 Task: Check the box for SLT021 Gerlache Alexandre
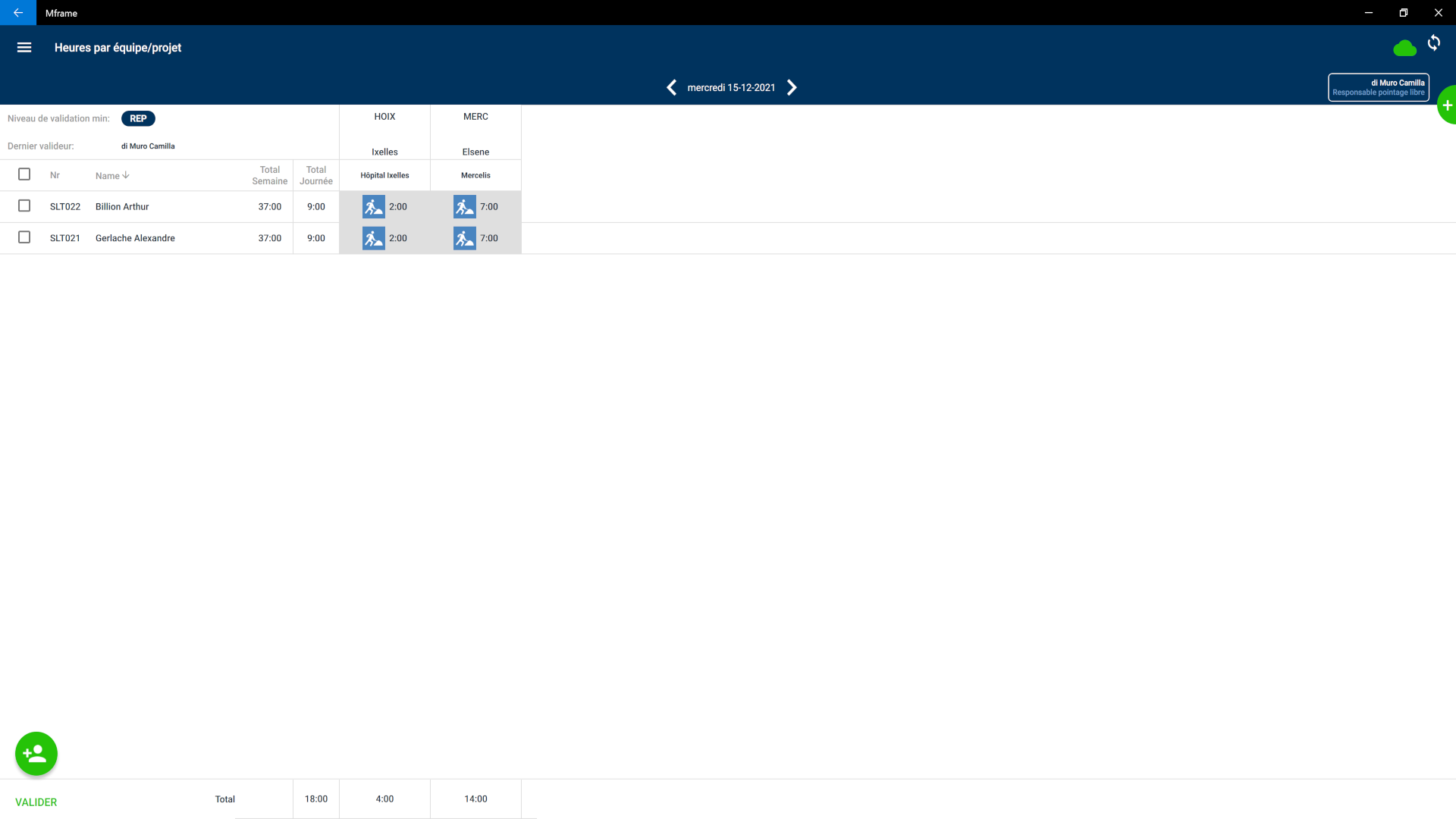(x=24, y=238)
